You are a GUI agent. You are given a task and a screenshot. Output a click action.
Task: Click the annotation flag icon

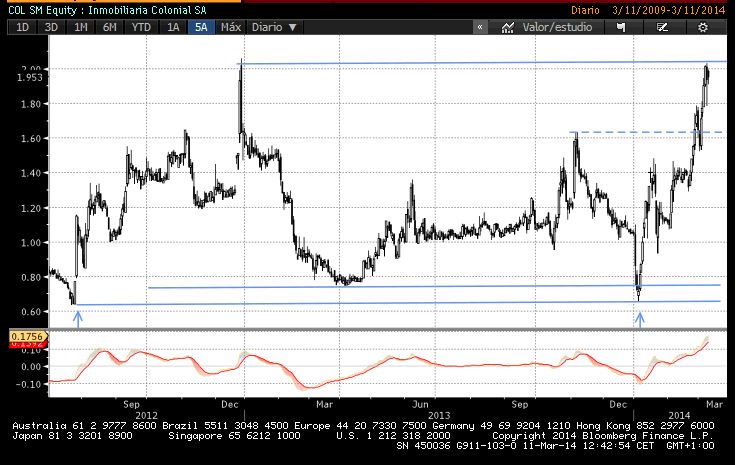pyautogui.click(x=621, y=27)
